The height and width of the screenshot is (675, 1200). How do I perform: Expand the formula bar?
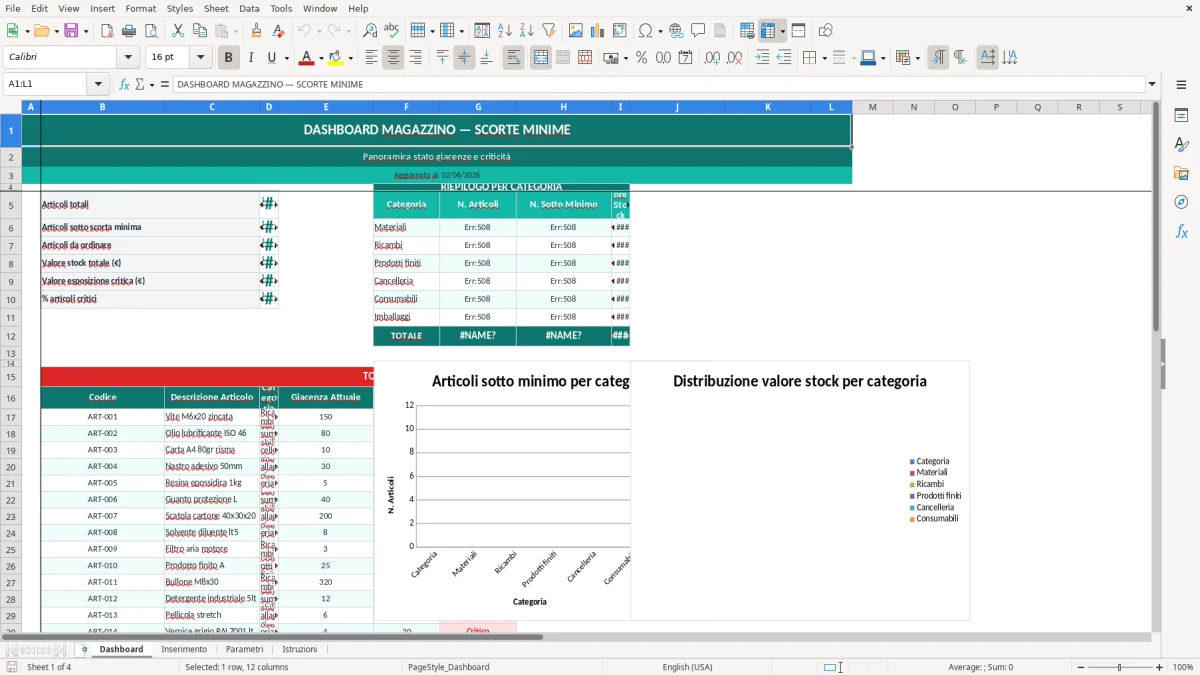(x=1152, y=84)
